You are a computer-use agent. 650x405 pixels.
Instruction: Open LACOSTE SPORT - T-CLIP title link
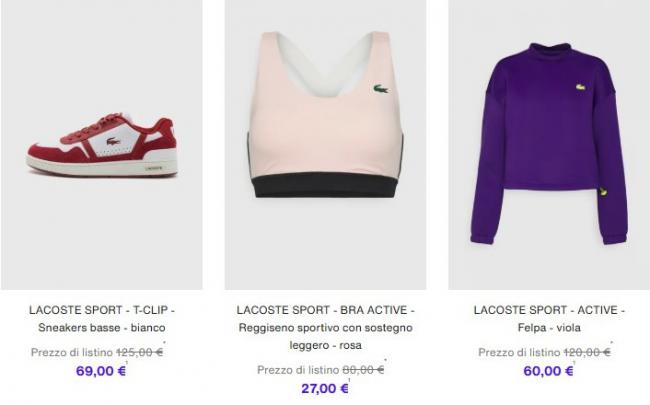(x=102, y=310)
